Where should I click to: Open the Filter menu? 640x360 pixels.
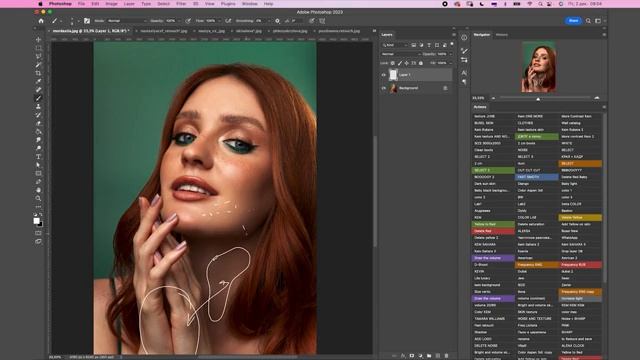click(181, 4)
